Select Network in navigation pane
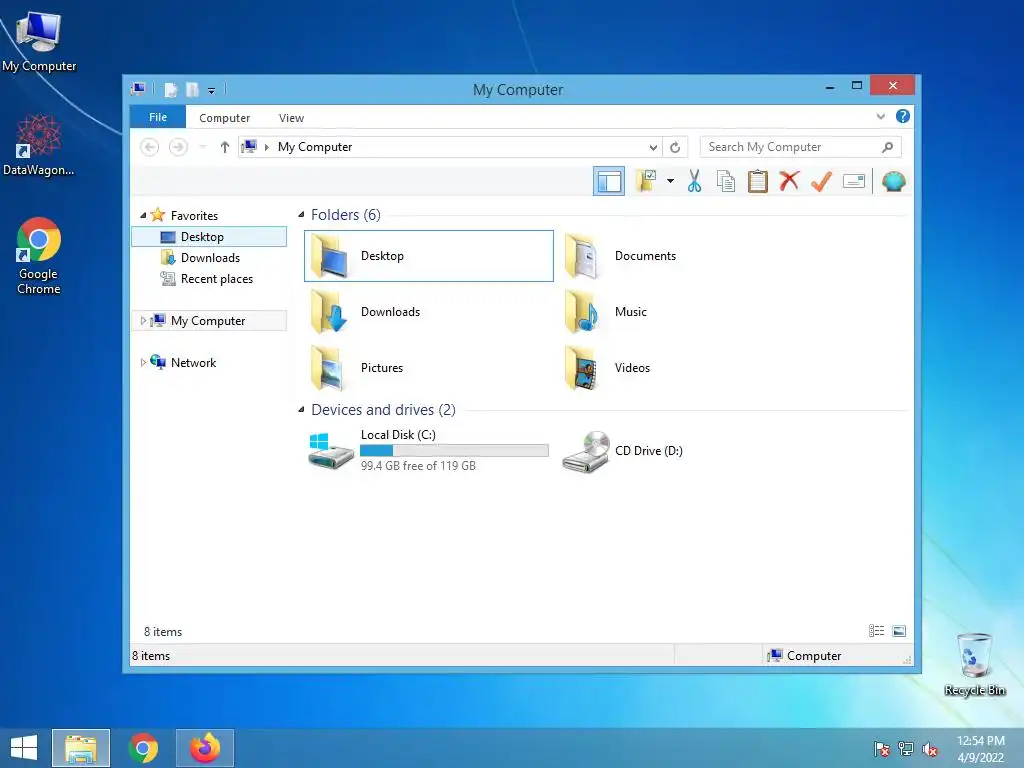This screenshot has height=768, width=1024. point(193,362)
